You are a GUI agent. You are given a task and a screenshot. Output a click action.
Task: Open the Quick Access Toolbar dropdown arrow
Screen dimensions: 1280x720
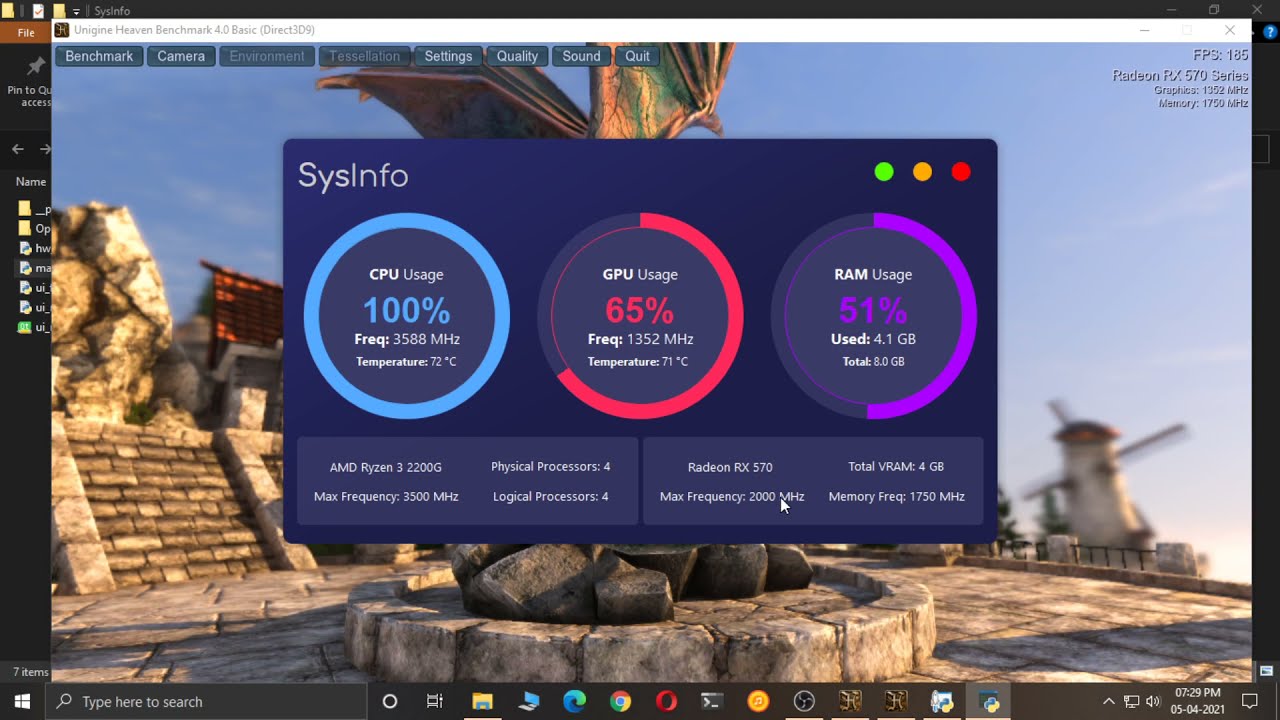point(76,11)
